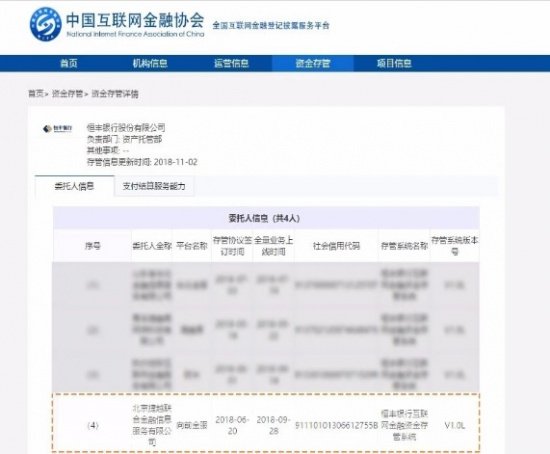Viewport: 550px width, 454px height.
Task: Click the credit code 91110101306612755B
Action: tap(336, 426)
